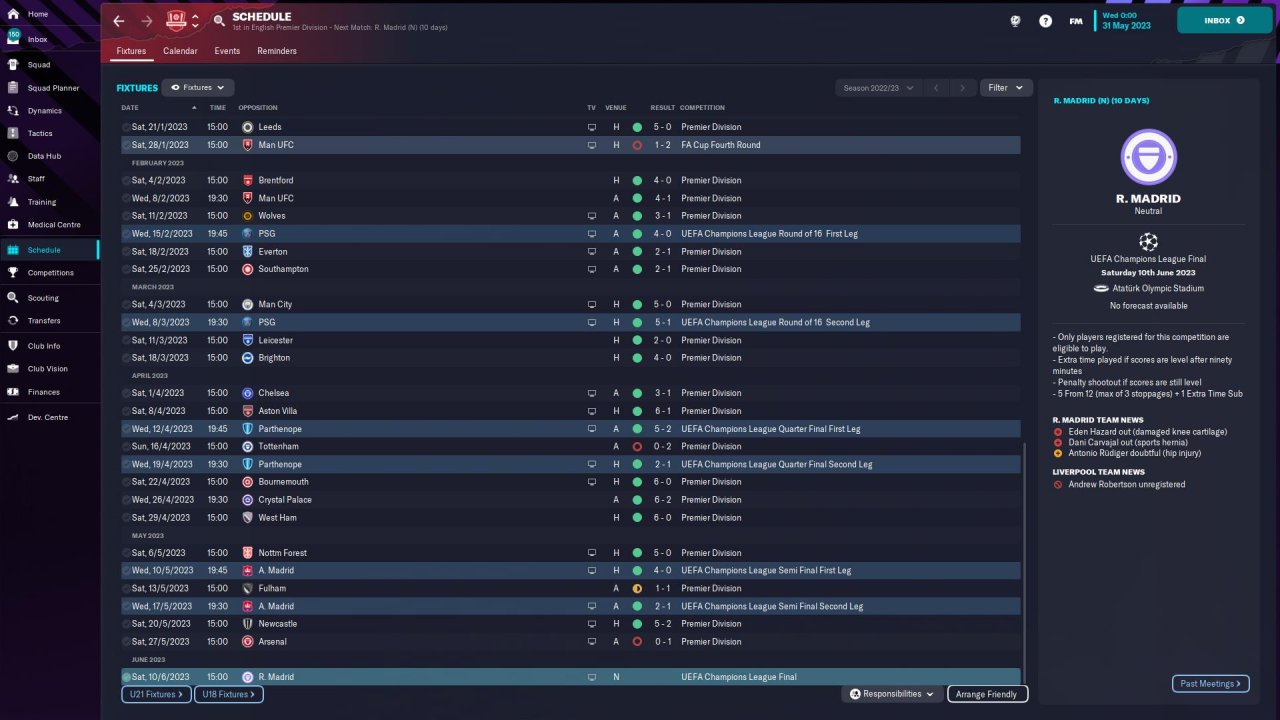Click the teal INBOX continue button
The height and width of the screenshot is (720, 1280).
click(1225, 20)
